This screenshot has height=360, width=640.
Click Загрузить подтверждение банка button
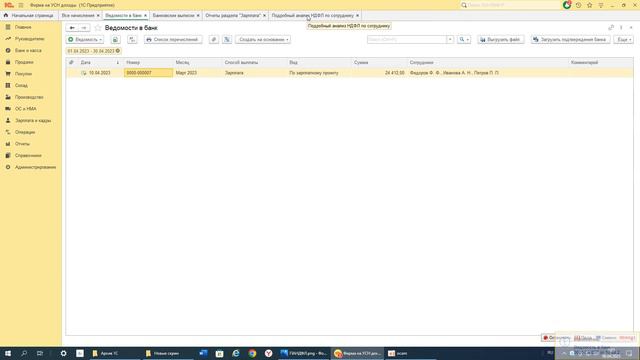[x=571, y=40]
